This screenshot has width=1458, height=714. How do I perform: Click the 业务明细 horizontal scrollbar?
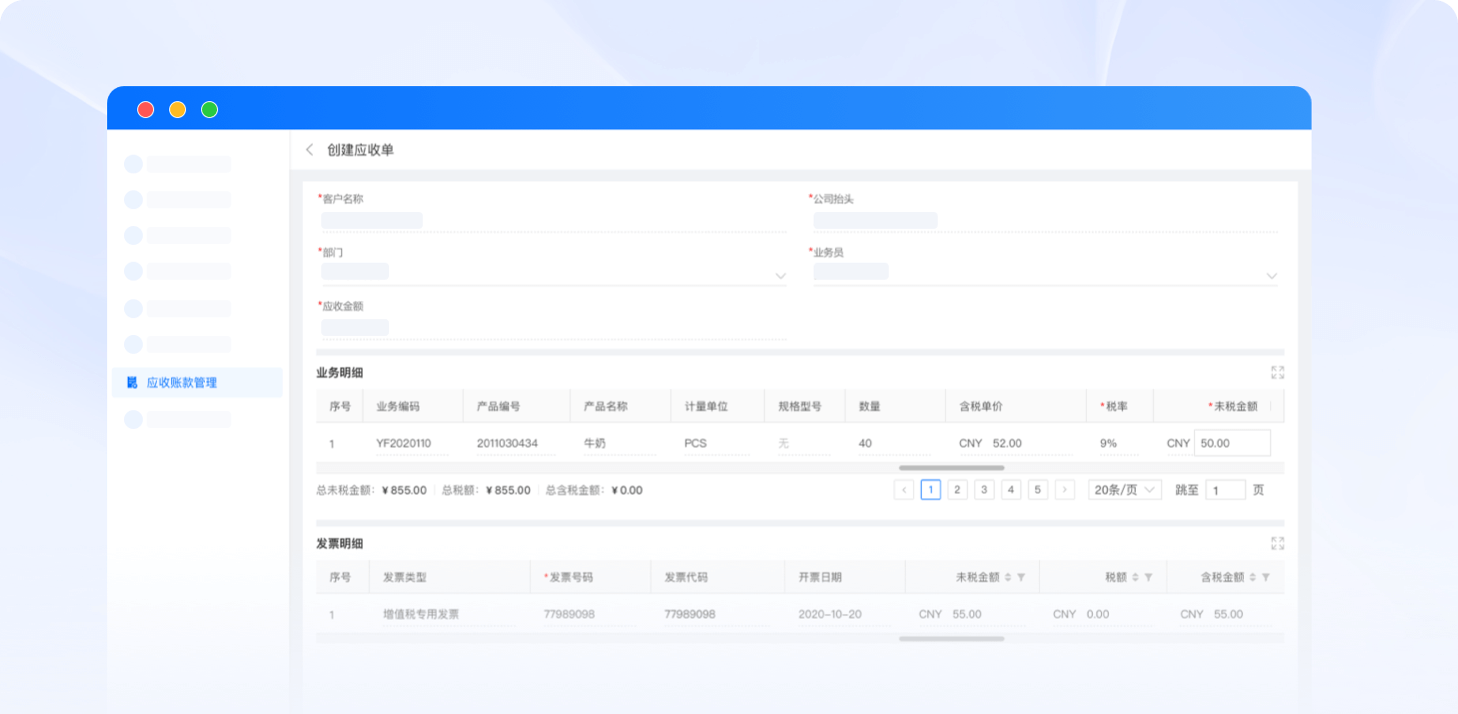(x=951, y=467)
